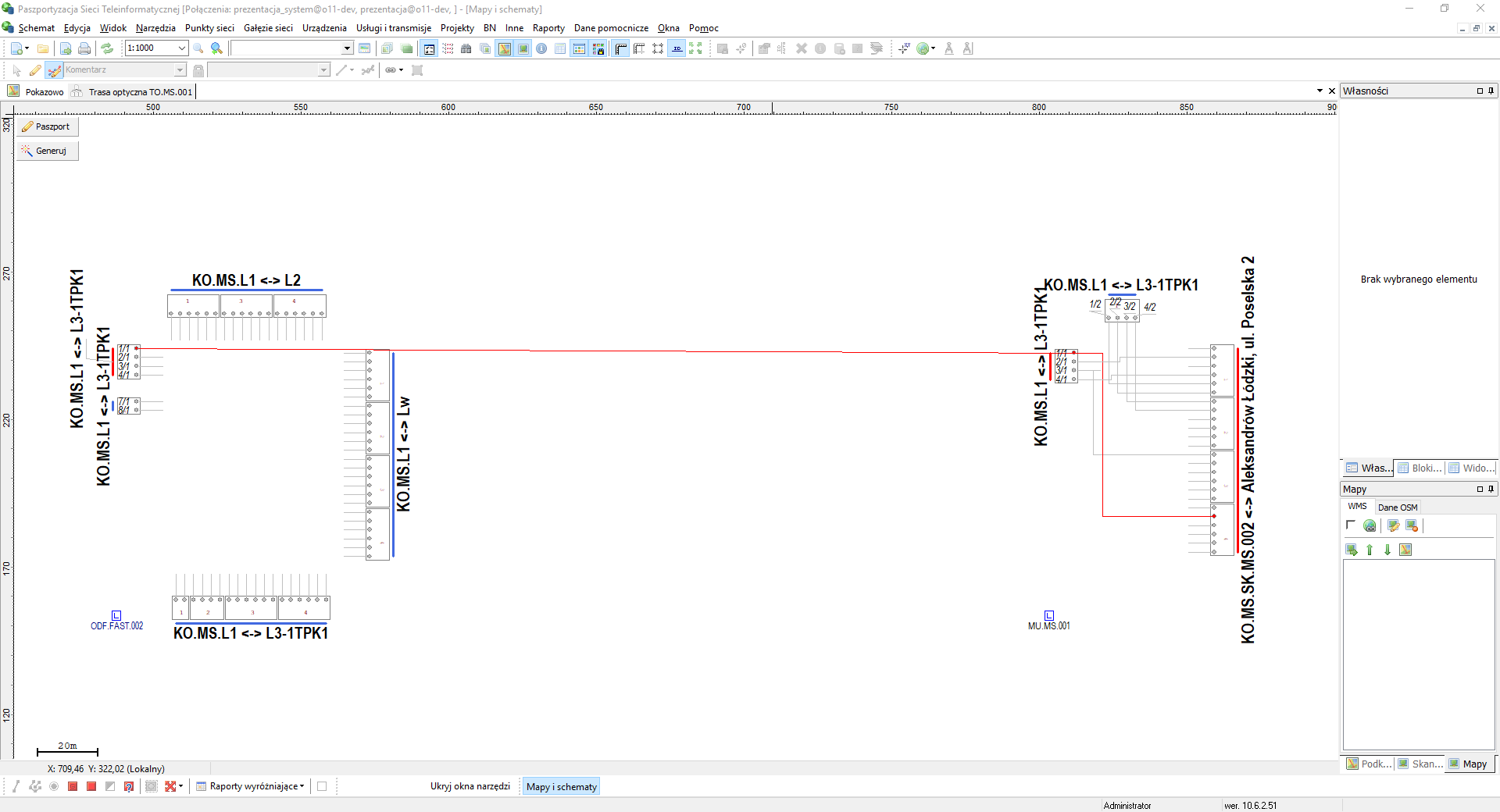Expand the empty search combo box
Screen dimensions: 1500x812
347,48
